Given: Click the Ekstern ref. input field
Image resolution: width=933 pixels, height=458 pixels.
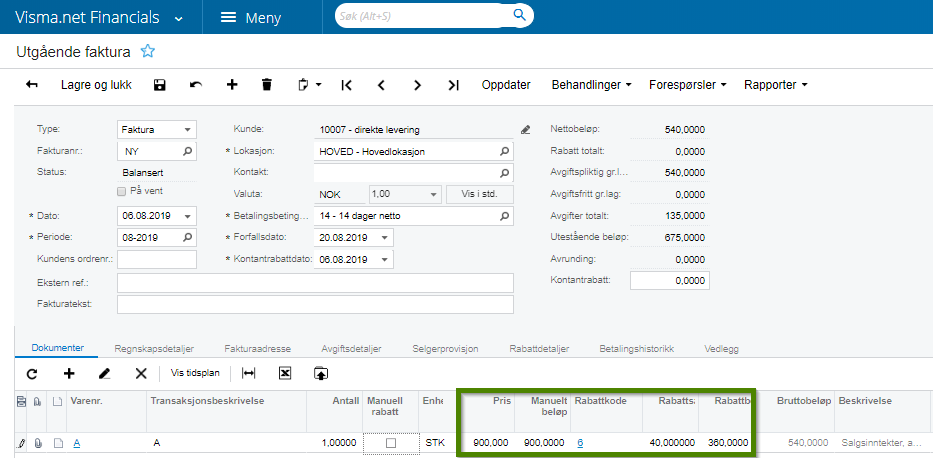Looking at the screenshot, I should click(315, 283).
